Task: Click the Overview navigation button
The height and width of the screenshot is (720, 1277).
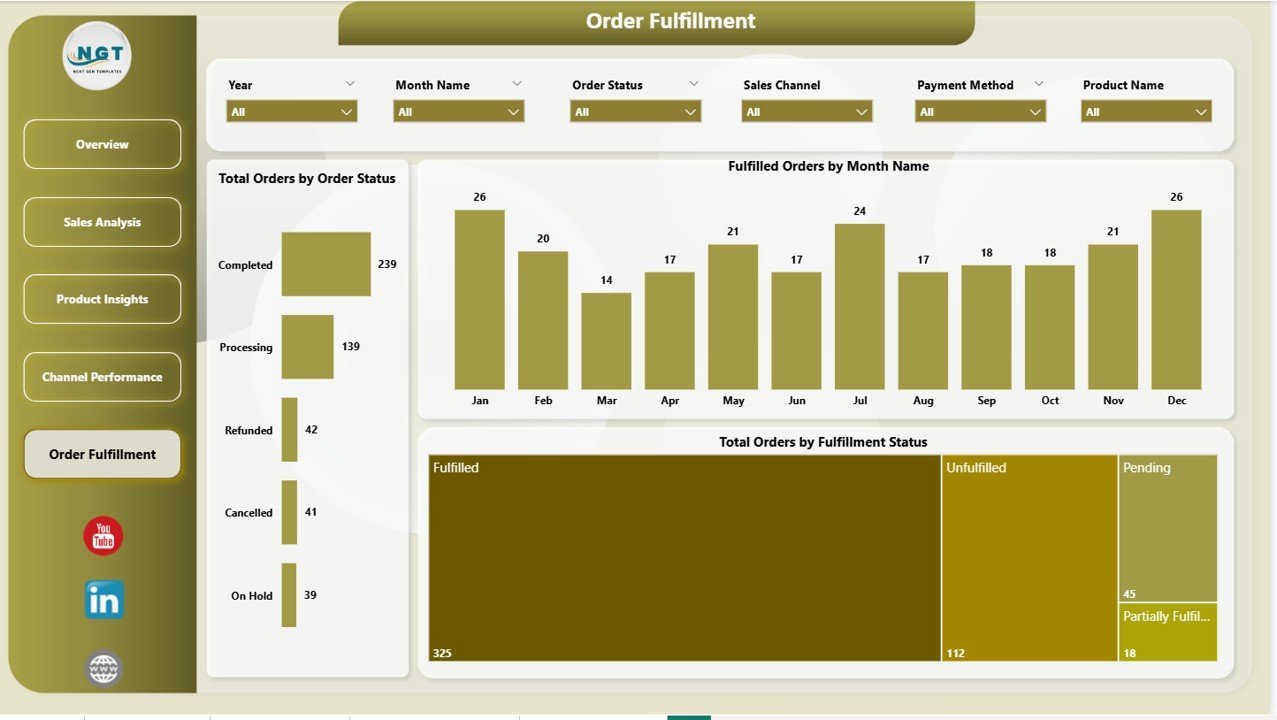Action: pyautogui.click(x=101, y=144)
